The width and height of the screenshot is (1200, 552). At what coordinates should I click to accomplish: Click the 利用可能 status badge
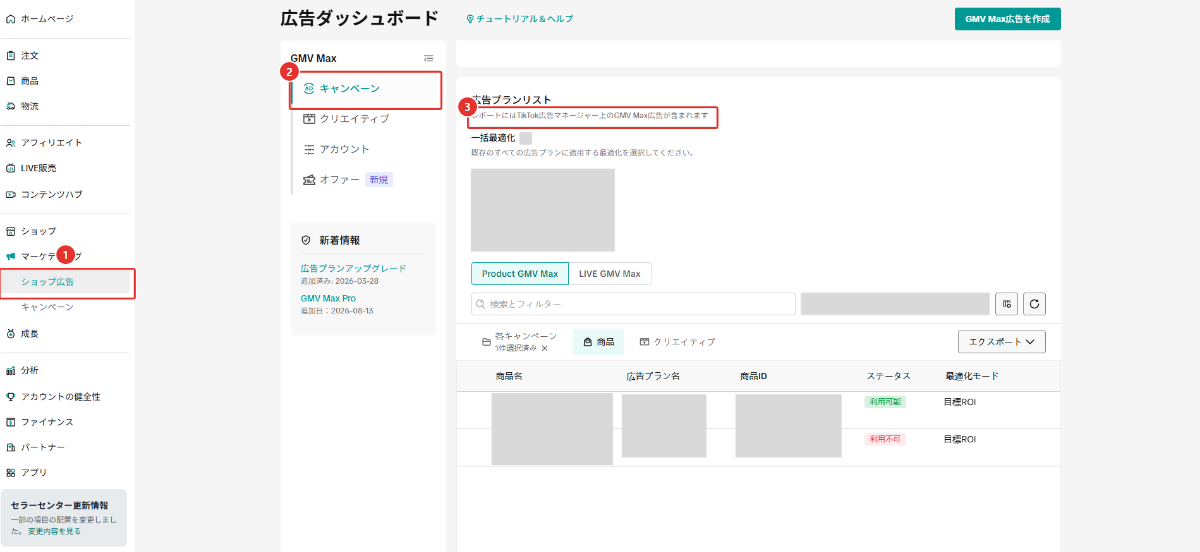click(885, 401)
